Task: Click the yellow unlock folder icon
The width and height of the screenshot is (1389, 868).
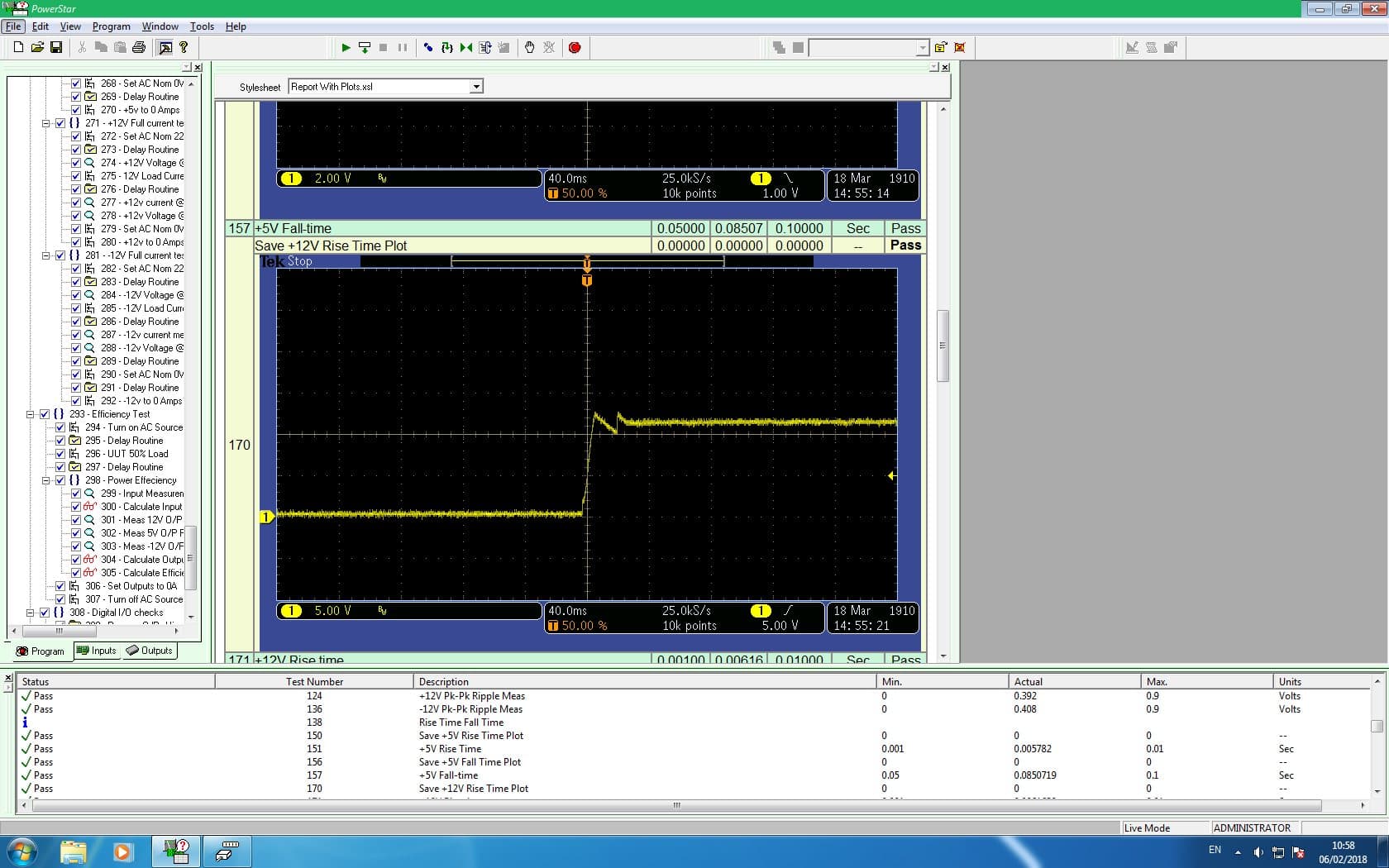Action: click(x=941, y=47)
